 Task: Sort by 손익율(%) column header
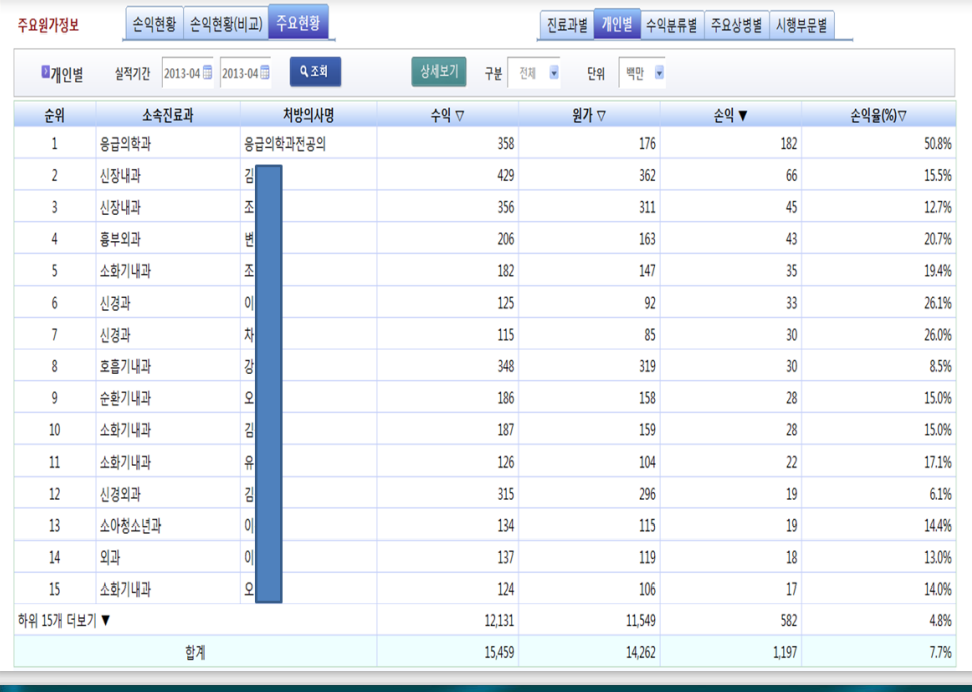click(x=878, y=115)
